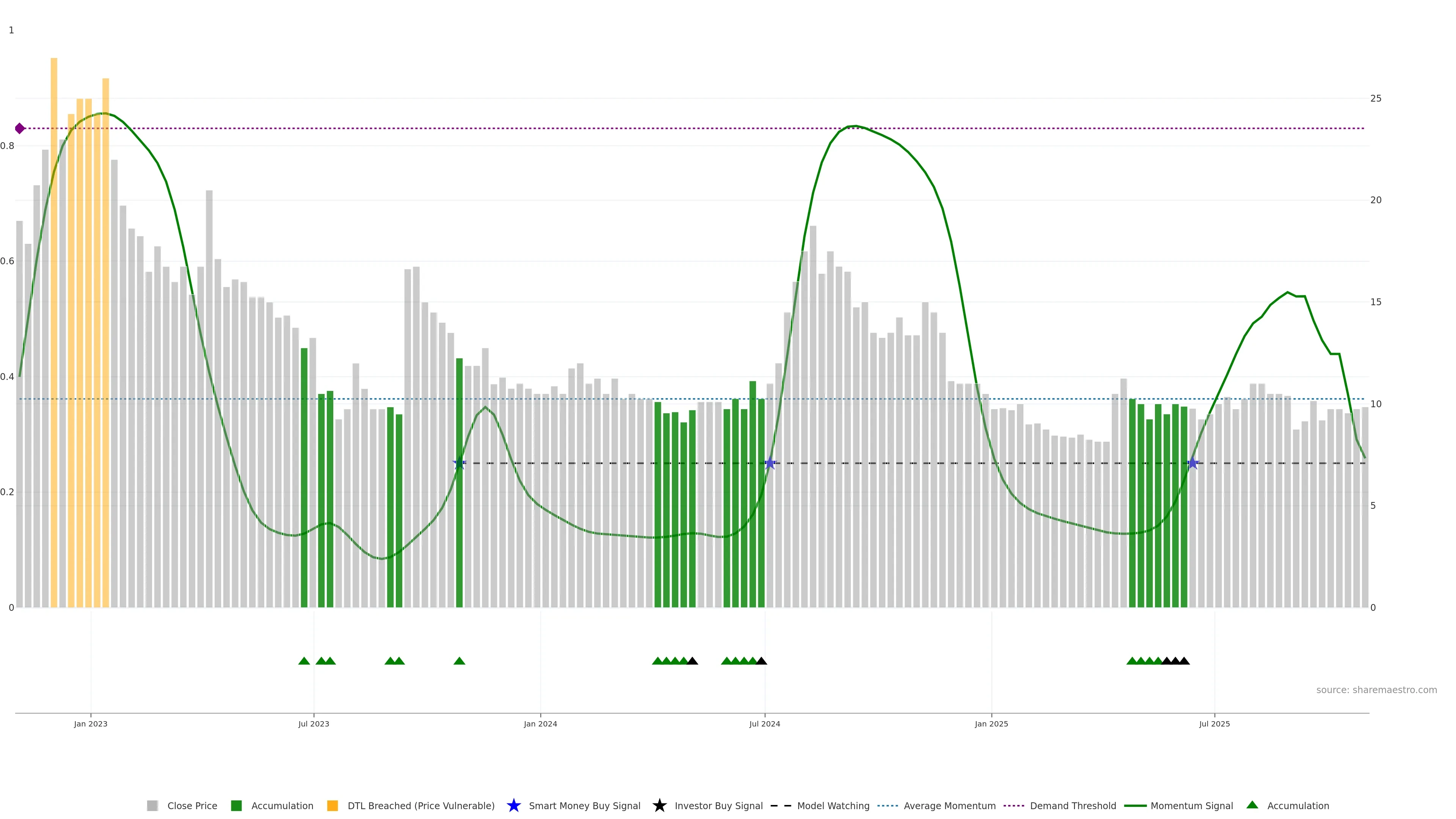Toggle the Demand Threshold legend label
Screen dimensions: 1456x819
(x=1073, y=805)
